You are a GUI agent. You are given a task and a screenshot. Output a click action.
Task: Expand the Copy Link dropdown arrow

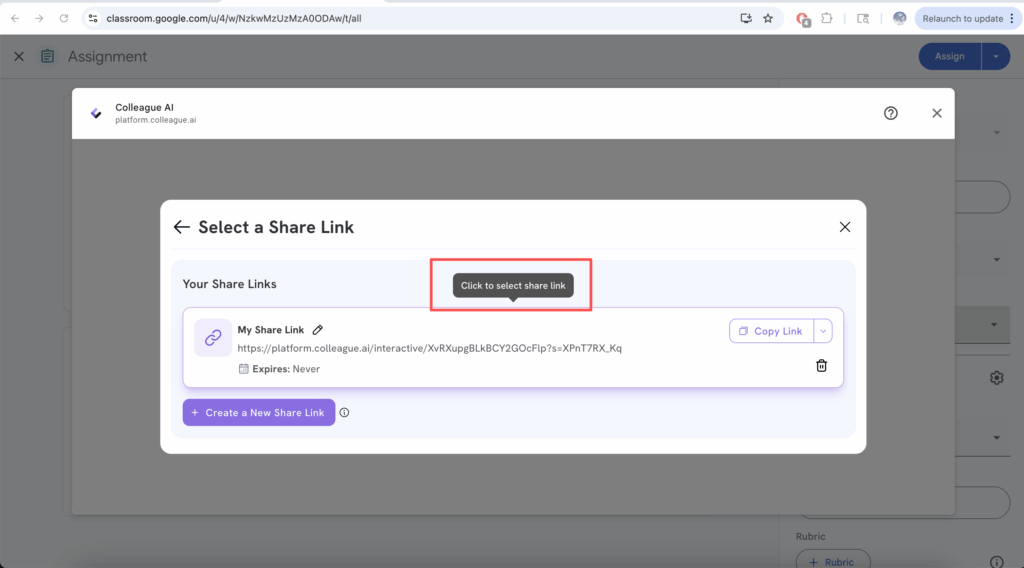(823, 331)
